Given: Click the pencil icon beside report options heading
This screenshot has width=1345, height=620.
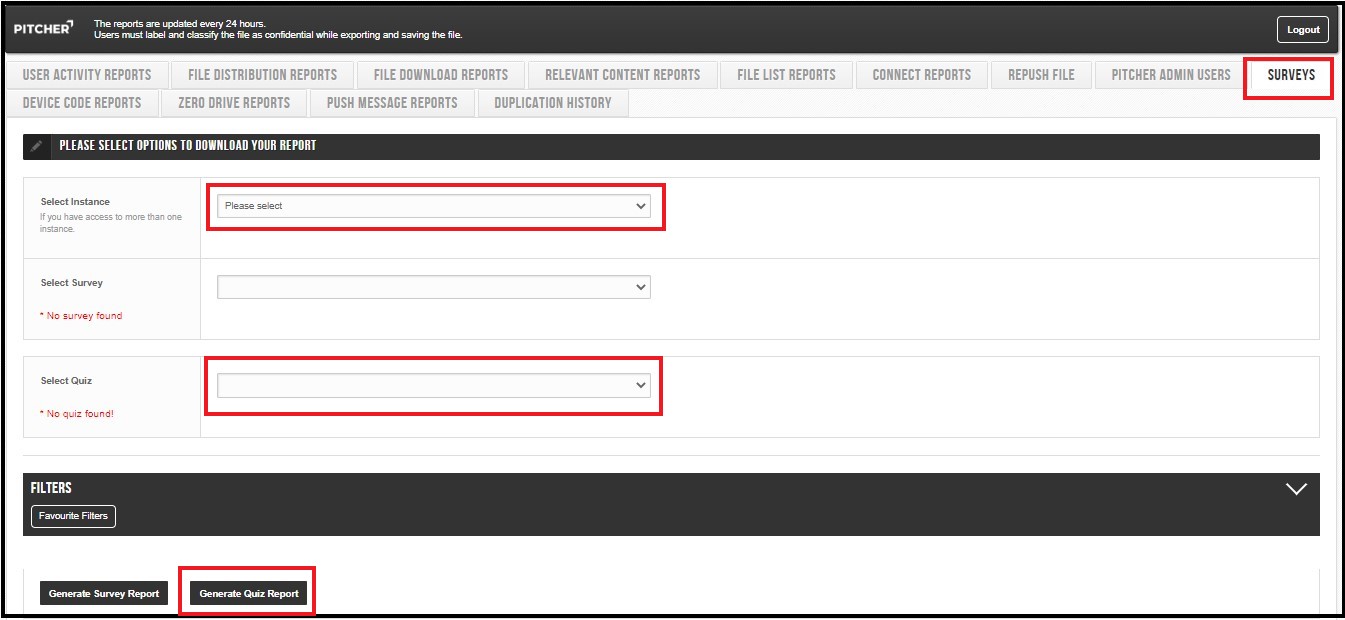Looking at the screenshot, I should (x=37, y=146).
